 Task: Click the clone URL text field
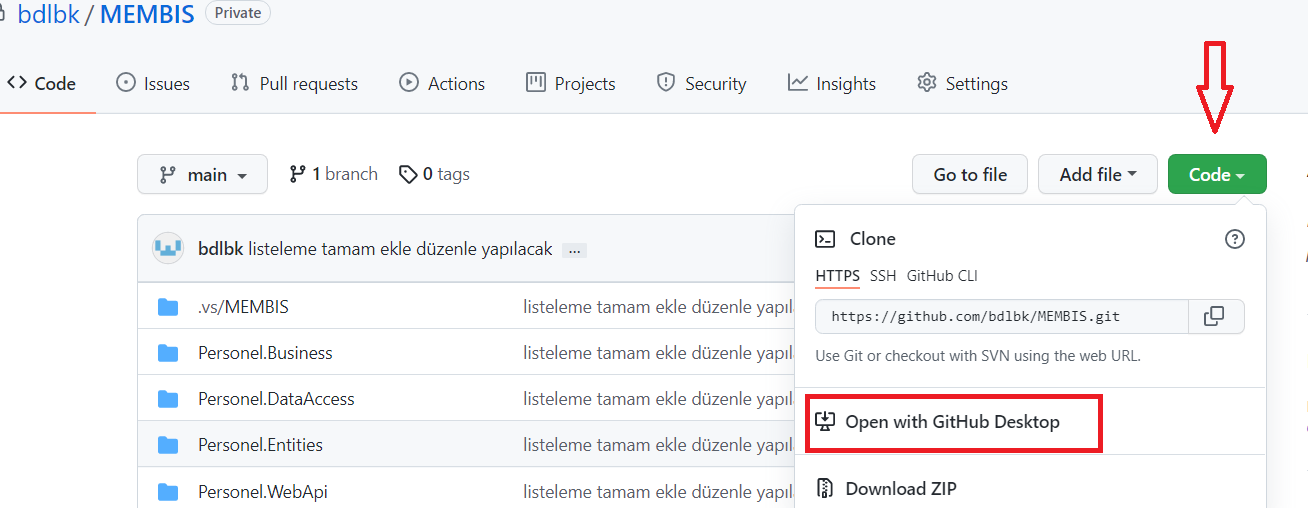point(1002,316)
